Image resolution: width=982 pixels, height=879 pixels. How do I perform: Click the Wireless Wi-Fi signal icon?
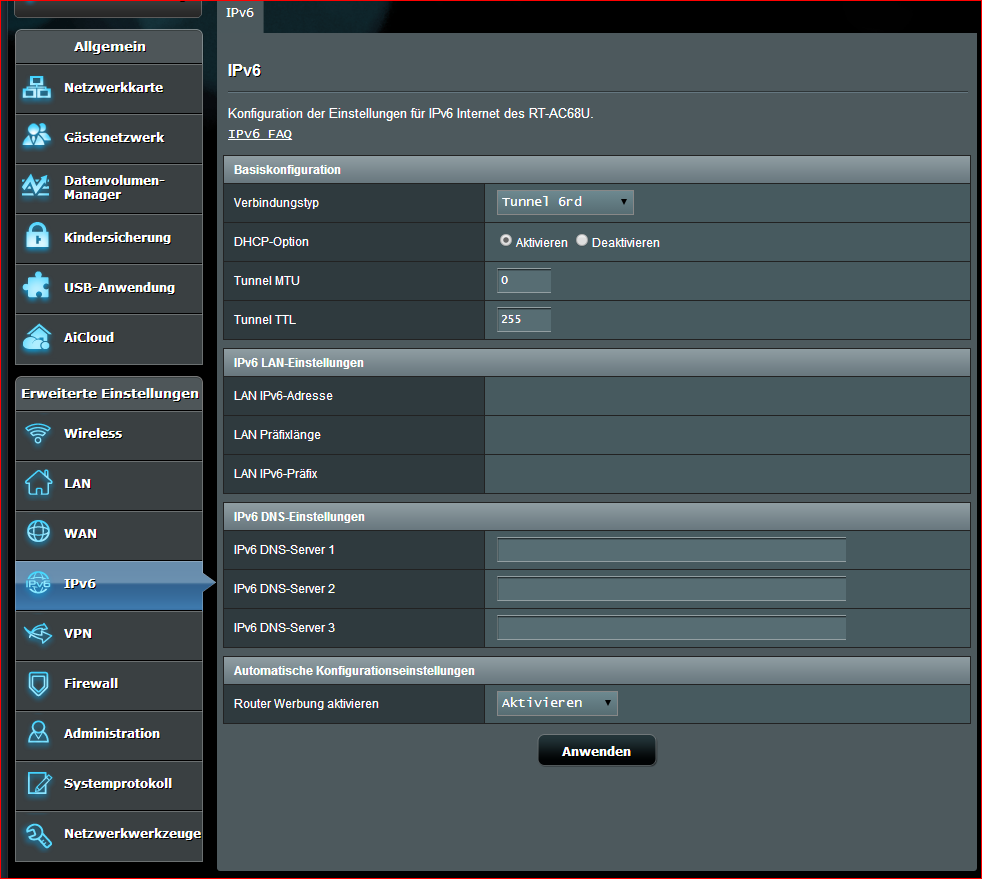click(x=38, y=433)
